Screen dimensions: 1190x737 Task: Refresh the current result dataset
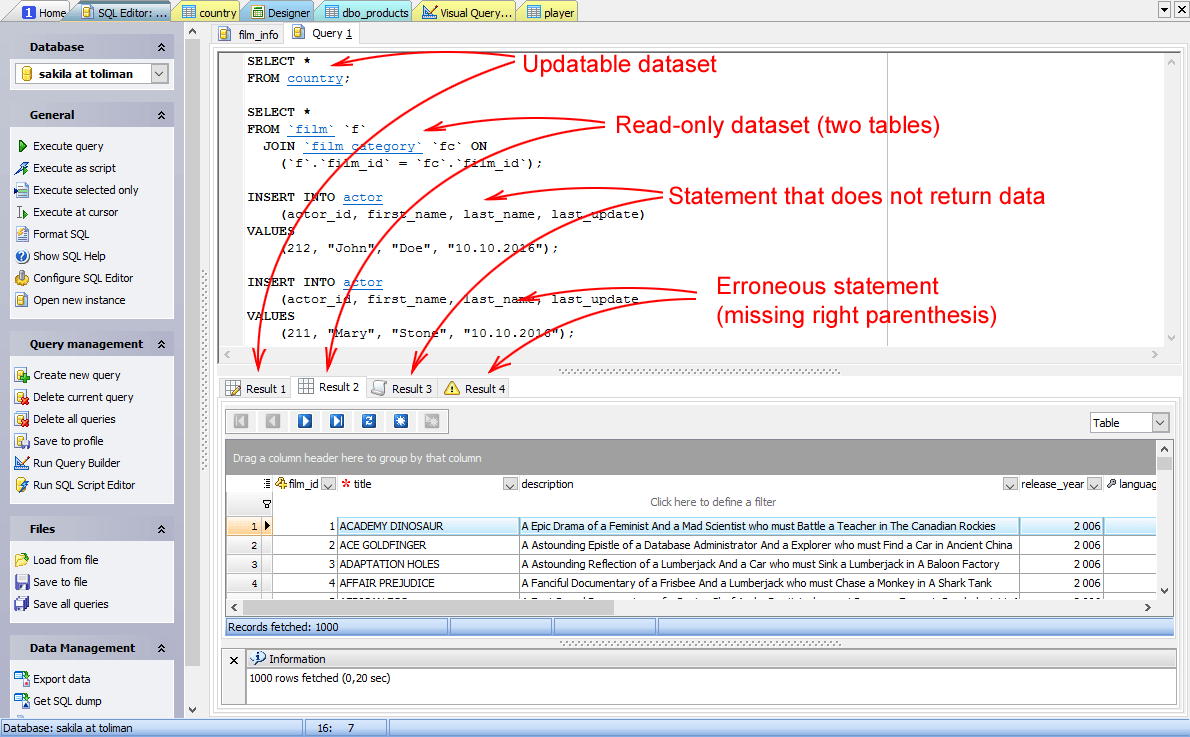coord(368,421)
